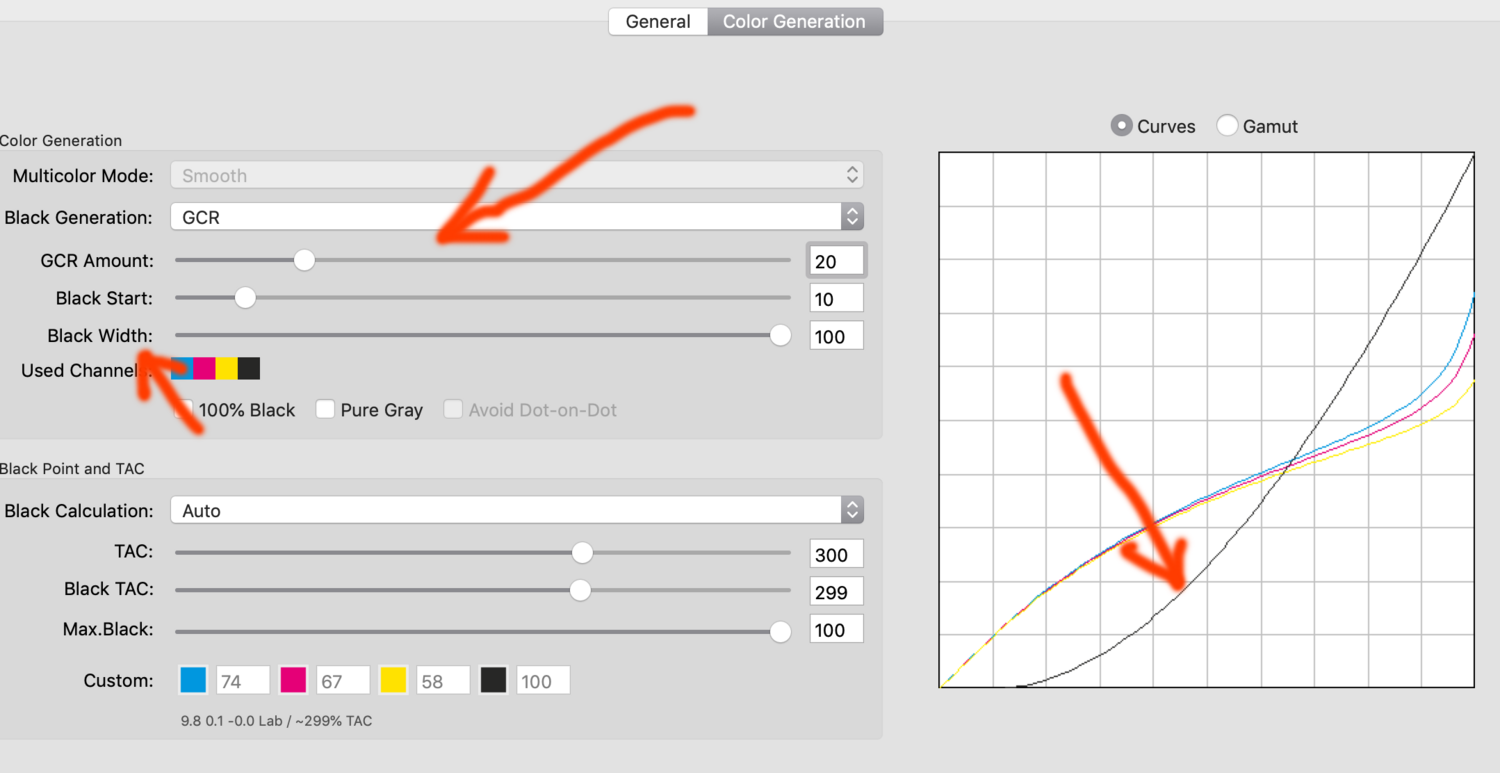Click the magenta Custom color swatch

pyautogui.click(x=293, y=681)
